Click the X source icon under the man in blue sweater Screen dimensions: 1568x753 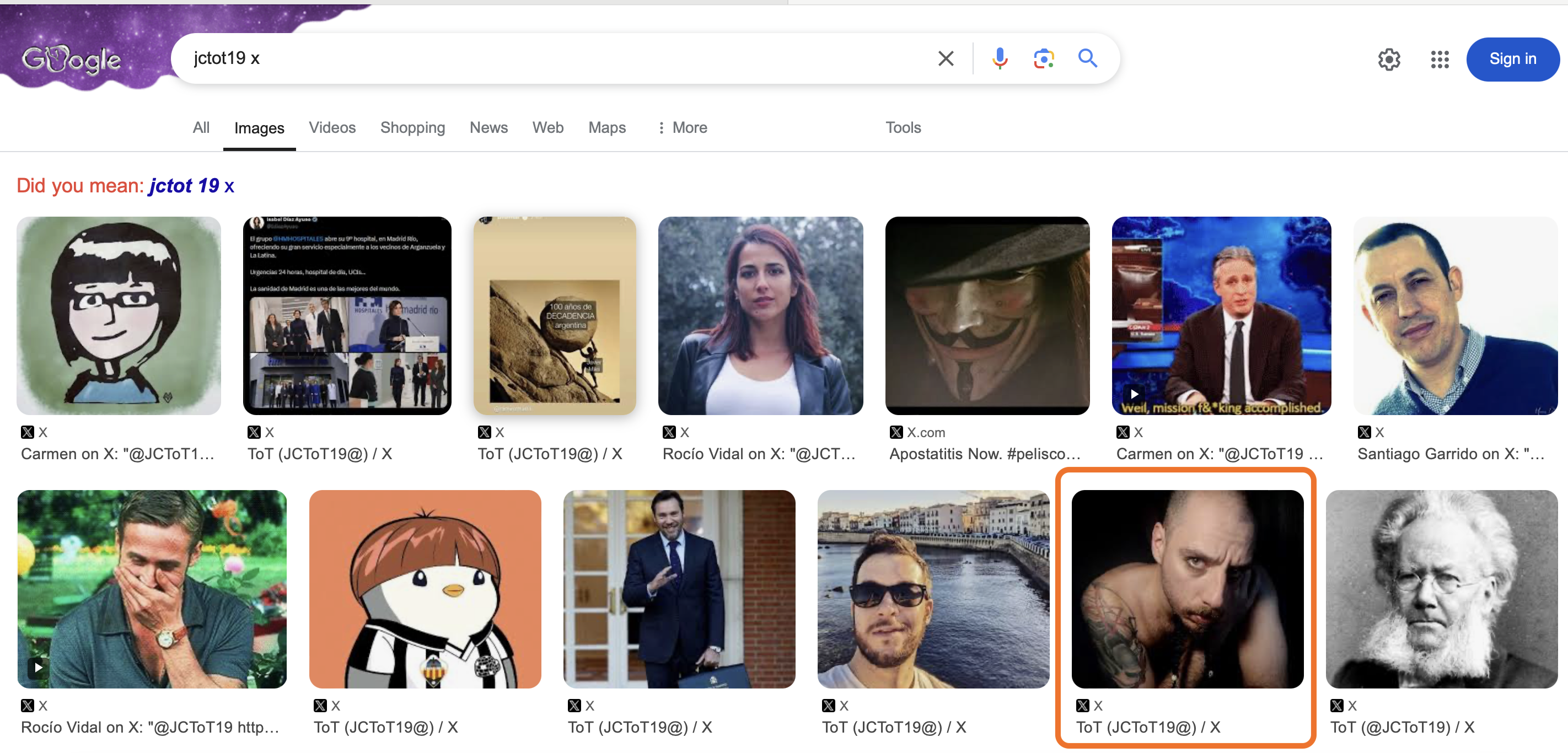[x=1364, y=432]
